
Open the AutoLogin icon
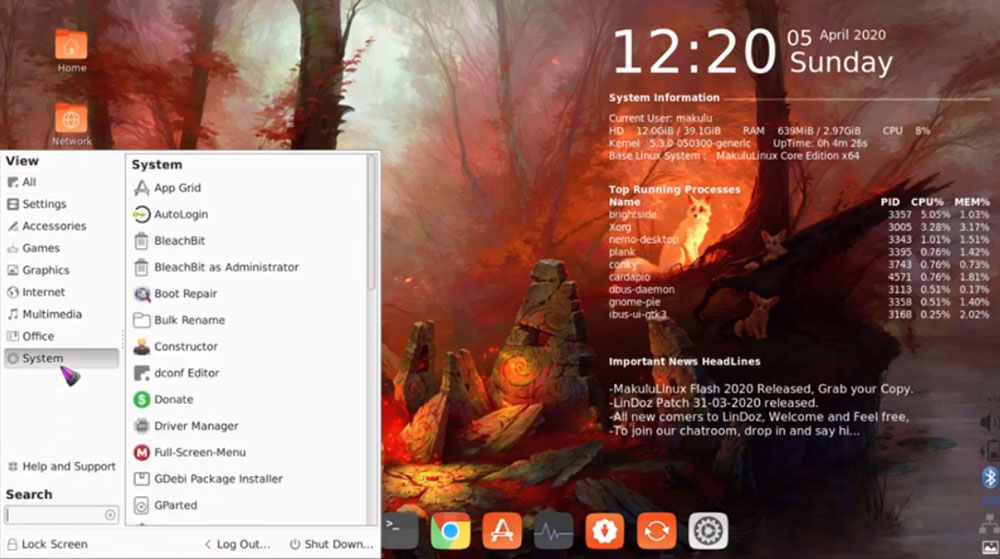click(x=142, y=215)
